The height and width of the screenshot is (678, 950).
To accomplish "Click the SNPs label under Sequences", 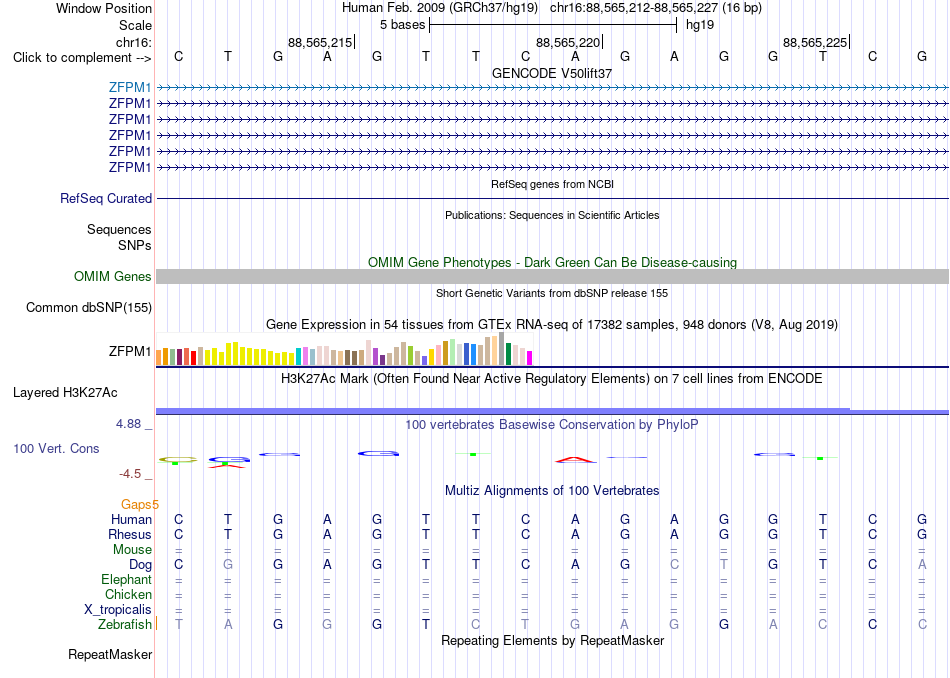I will click(135, 245).
